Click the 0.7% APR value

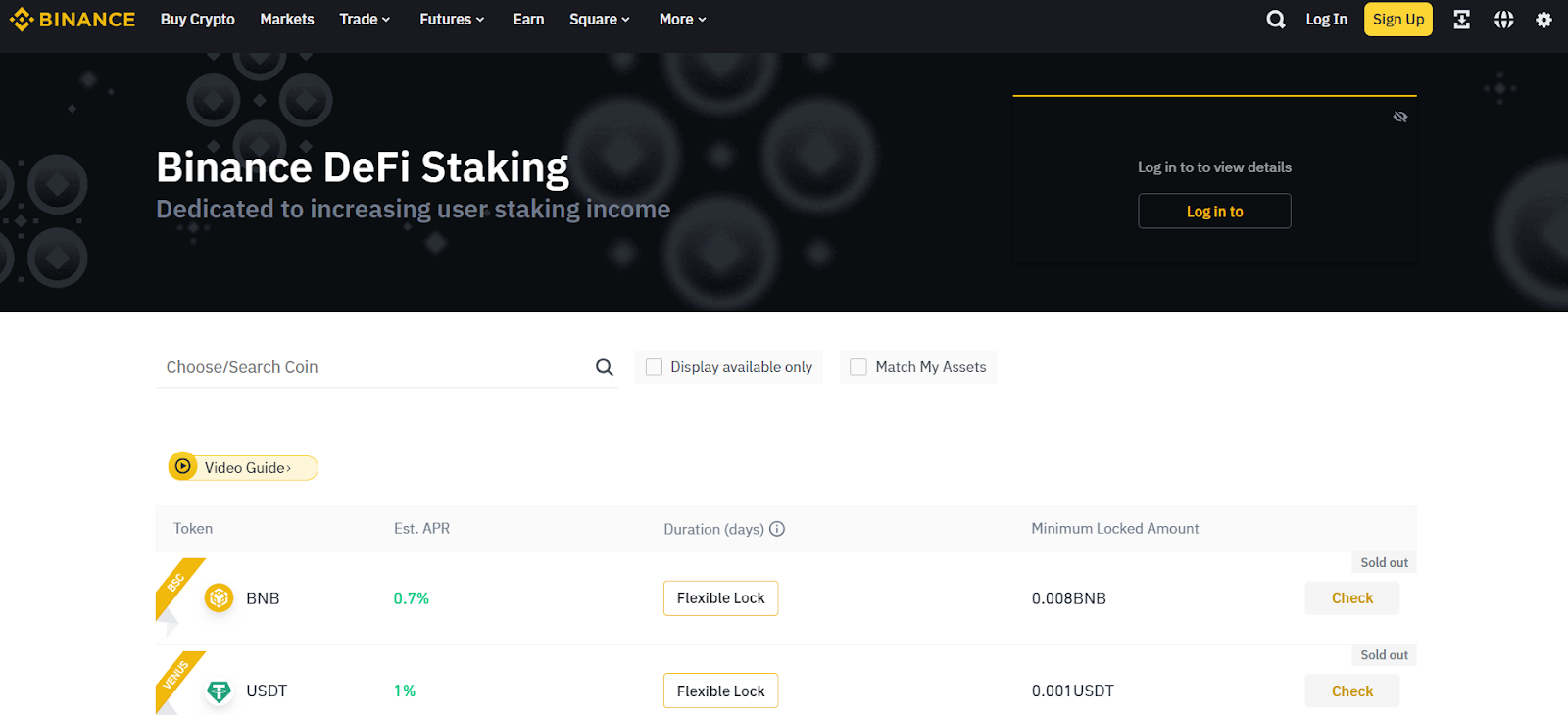[x=412, y=598]
